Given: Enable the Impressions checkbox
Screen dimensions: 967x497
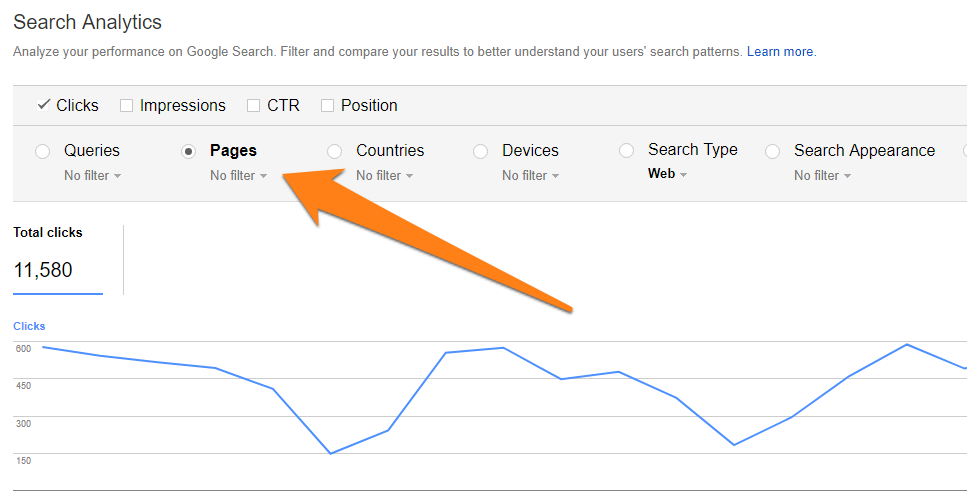Looking at the screenshot, I should (x=127, y=105).
